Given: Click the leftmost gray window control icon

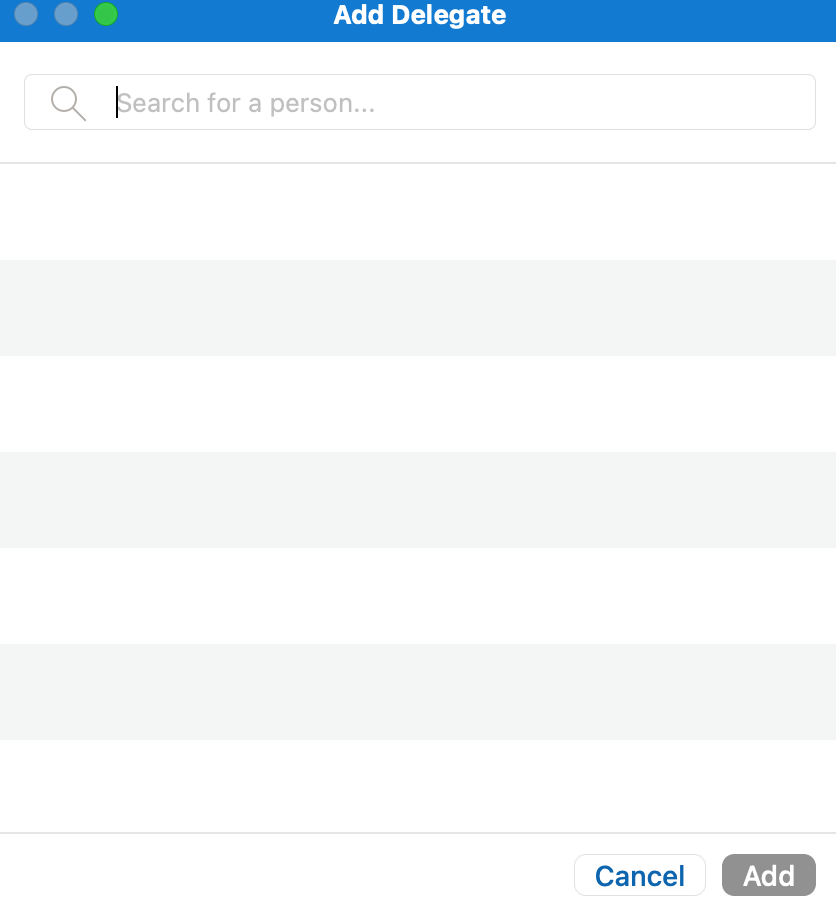Looking at the screenshot, I should [x=25, y=15].
